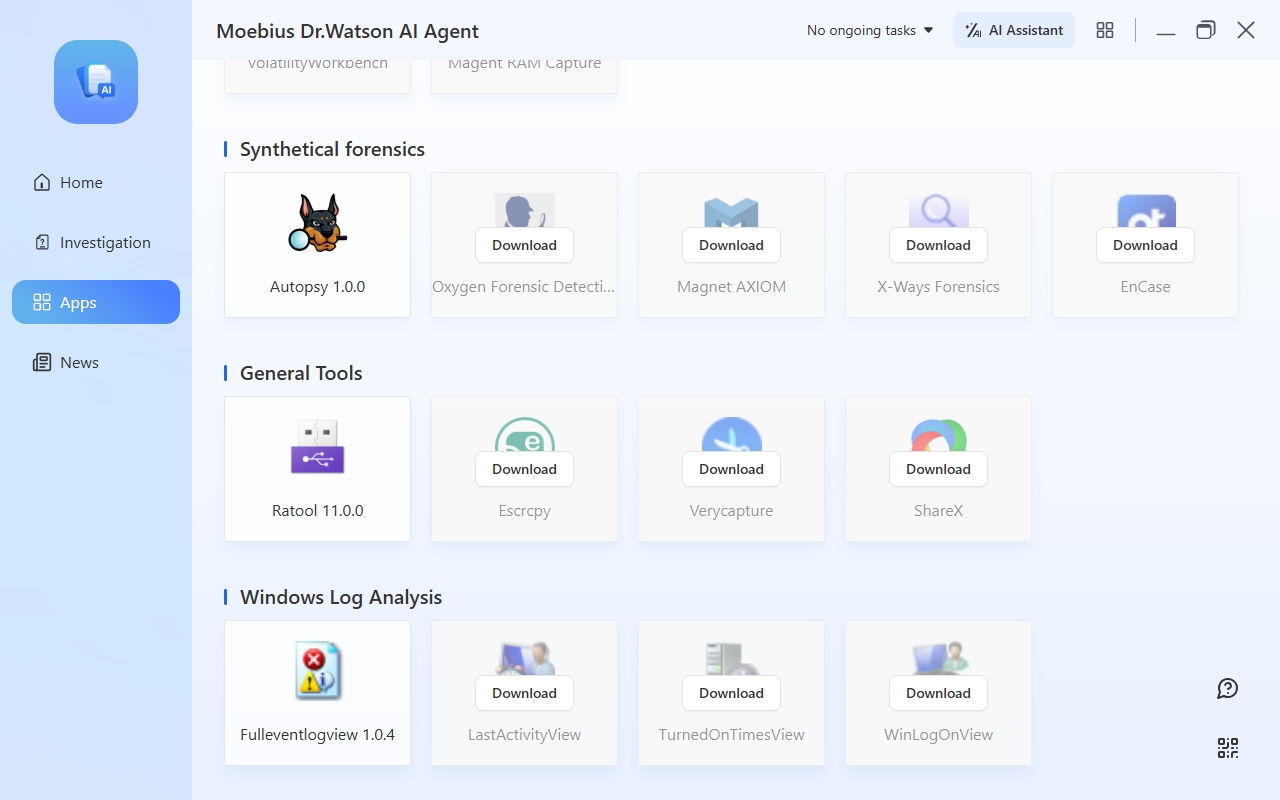
Task: Click the VolatilityWorkbench card
Action: pyautogui.click(x=318, y=76)
